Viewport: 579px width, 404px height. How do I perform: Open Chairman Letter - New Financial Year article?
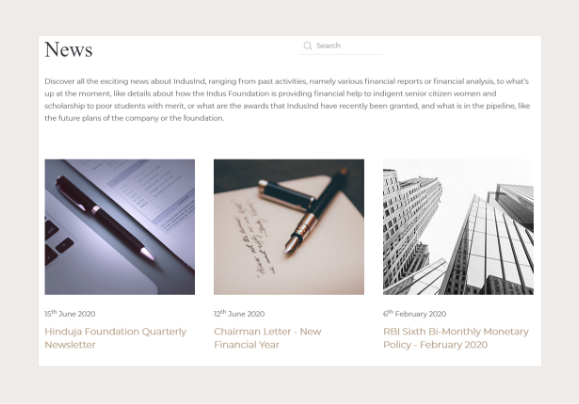pyautogui.click(x=268, y=338)
